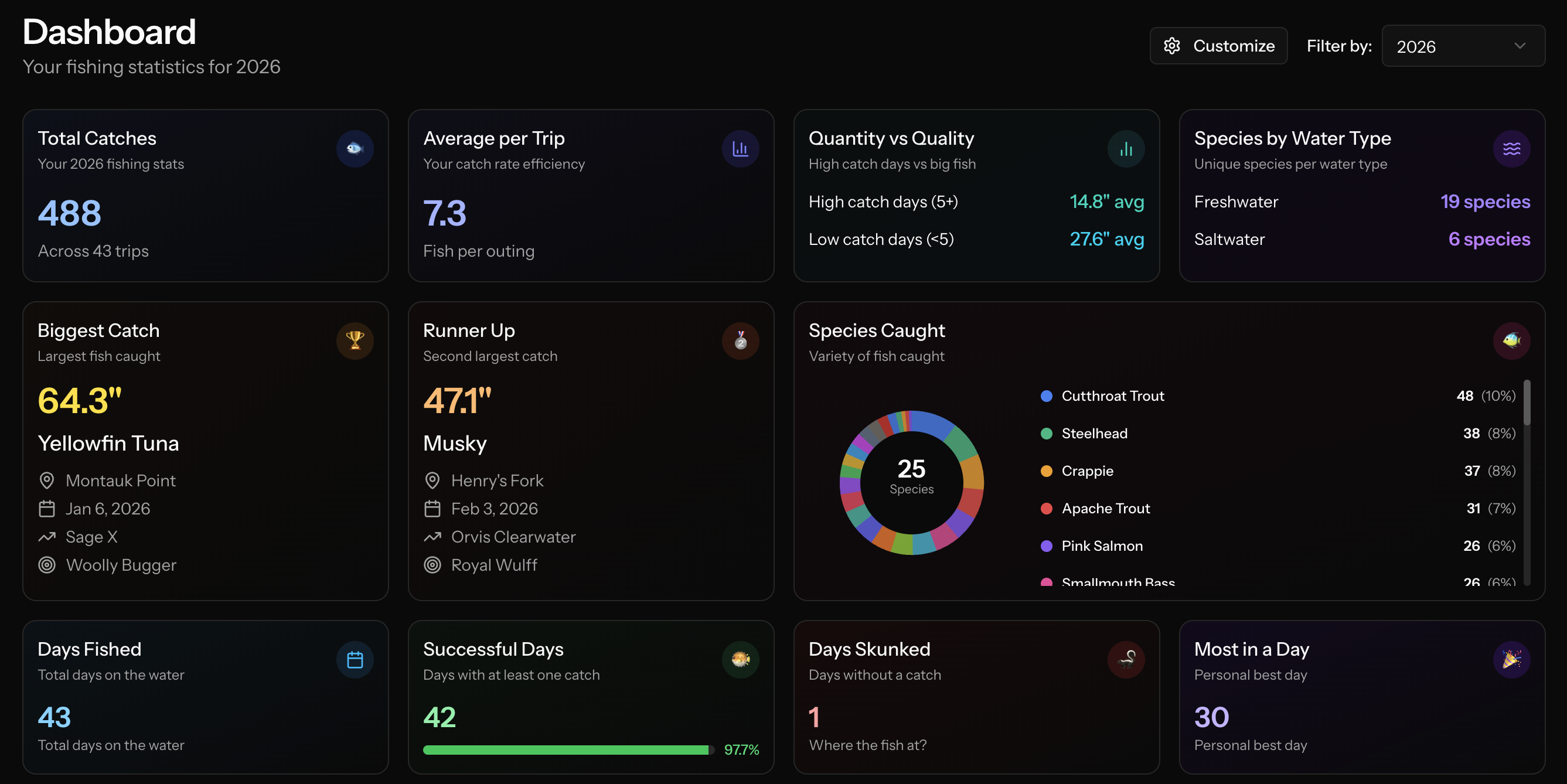Click the Crappie orange color dot
1567x784 pixels.
[x=1046, y=471]
